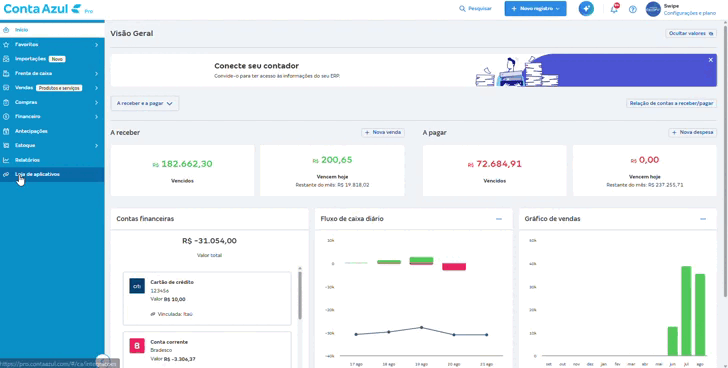Click the Estoque sidebar icon
This screenshot has width=728, height=368.
click(x=6, y=146)
